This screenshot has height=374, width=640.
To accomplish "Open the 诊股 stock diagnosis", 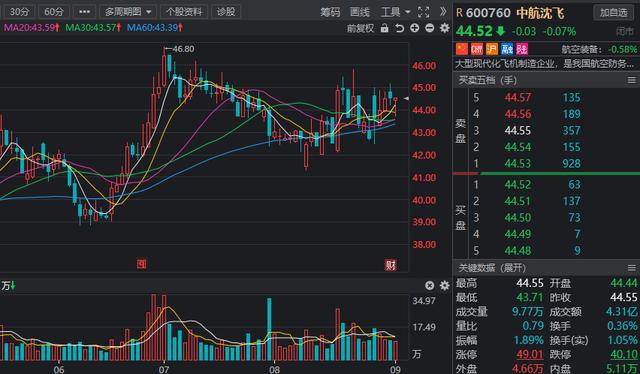I will pos(226,12).
